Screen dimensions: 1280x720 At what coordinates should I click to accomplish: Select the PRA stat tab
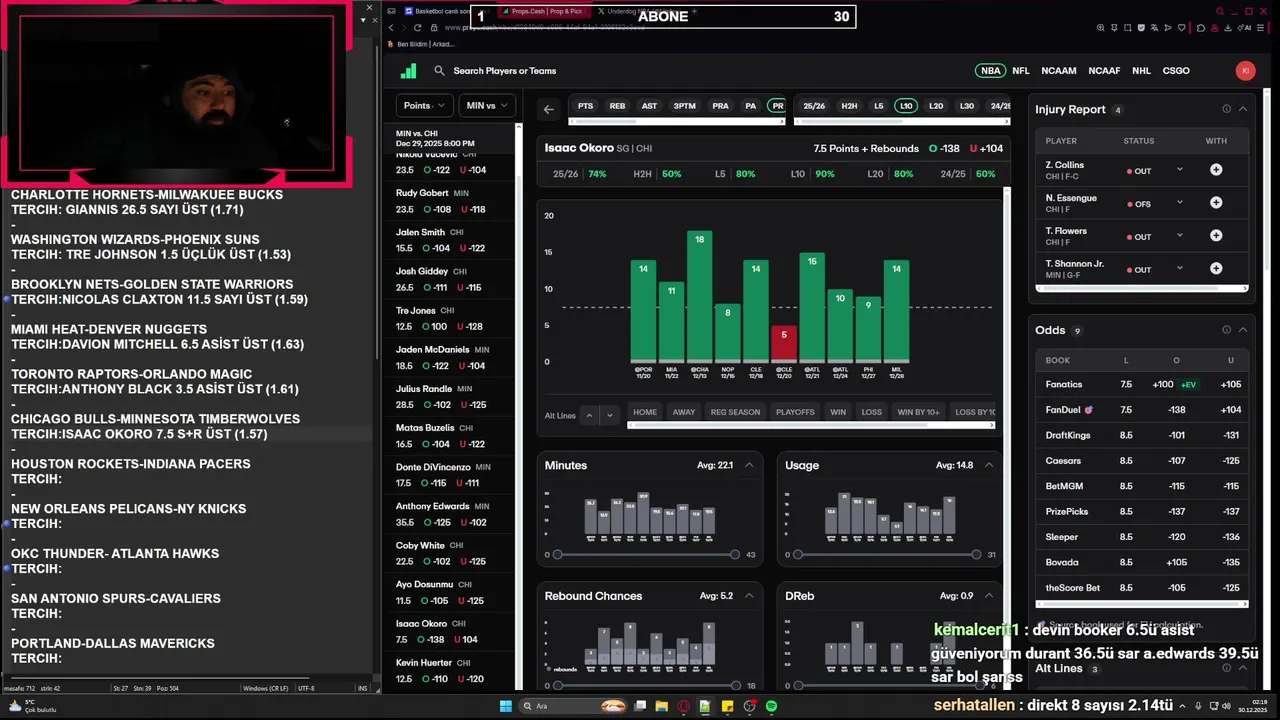pyautogui.click(x=720, y=106)
